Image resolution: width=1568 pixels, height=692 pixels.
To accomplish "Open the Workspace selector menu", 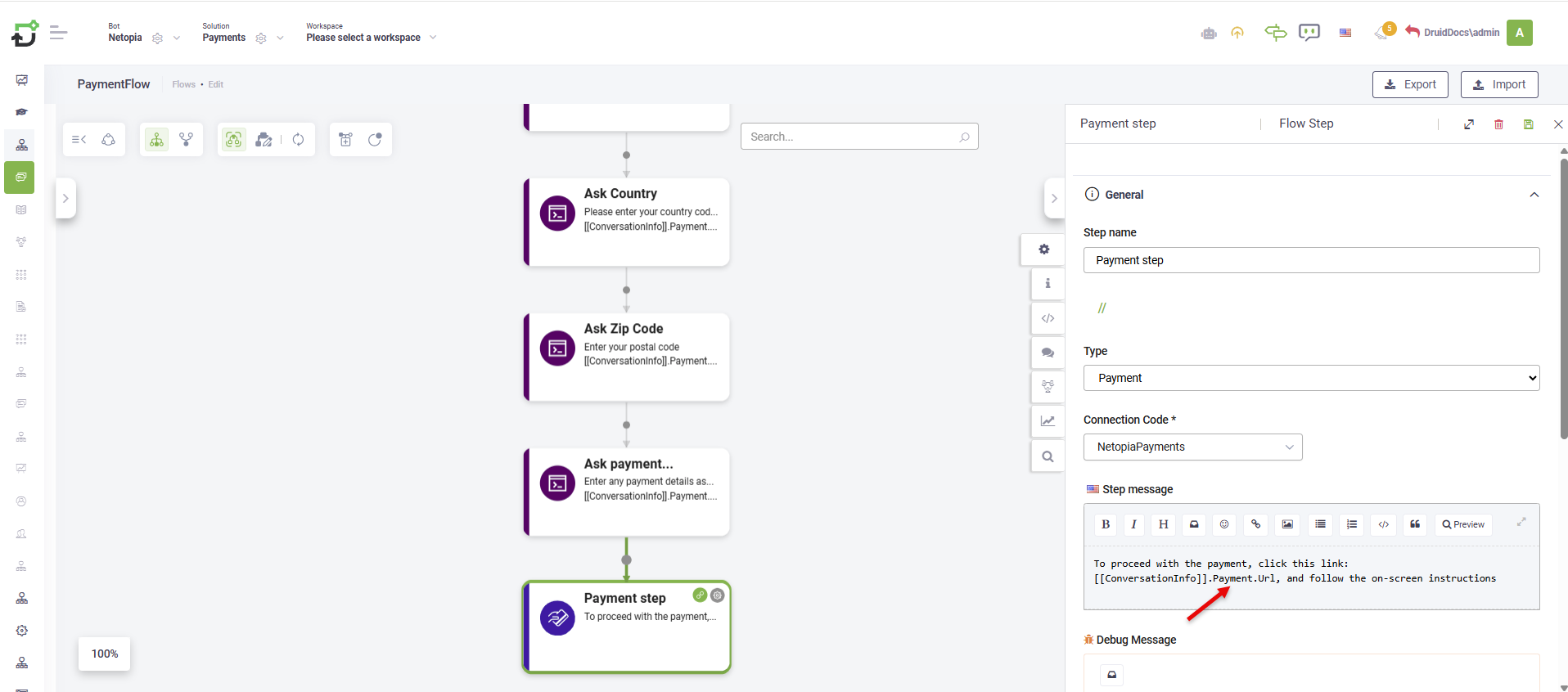I will tap(371, 38).
